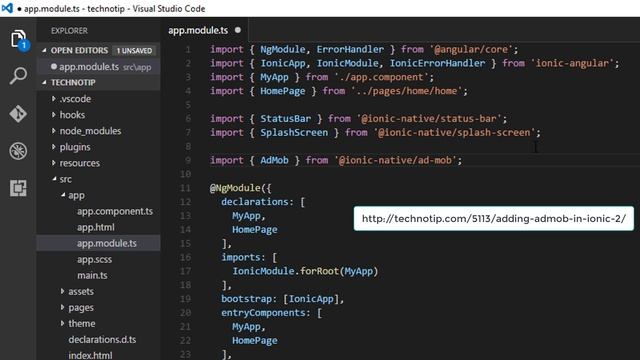The image size is (640, 360).
Task: Open index.html in the explorer
Action: [x=90, y=355]
